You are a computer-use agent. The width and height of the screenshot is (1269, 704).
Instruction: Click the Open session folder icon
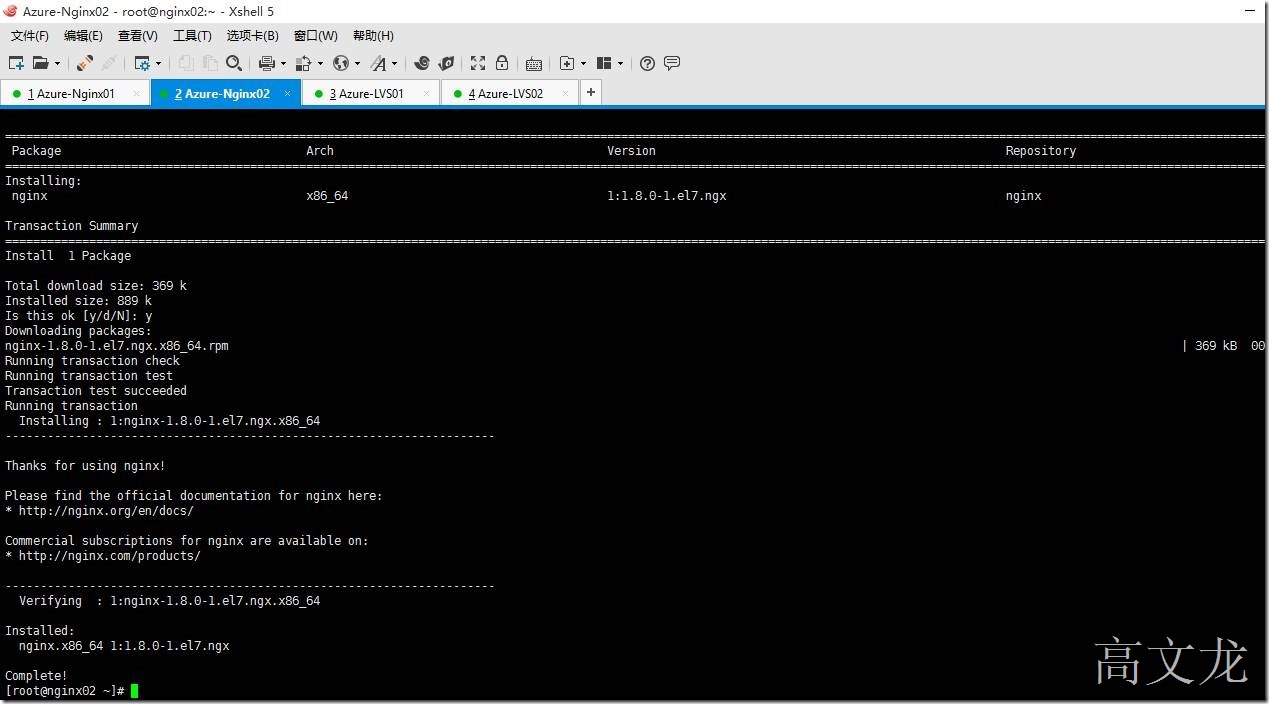coord(41,63)
